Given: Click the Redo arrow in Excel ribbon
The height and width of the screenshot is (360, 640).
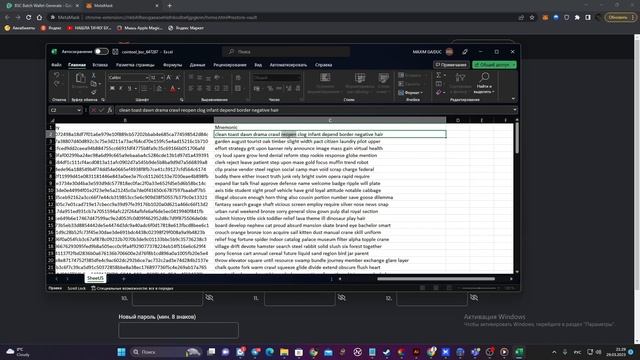Looking at the screenshot, I should point(57,84).
